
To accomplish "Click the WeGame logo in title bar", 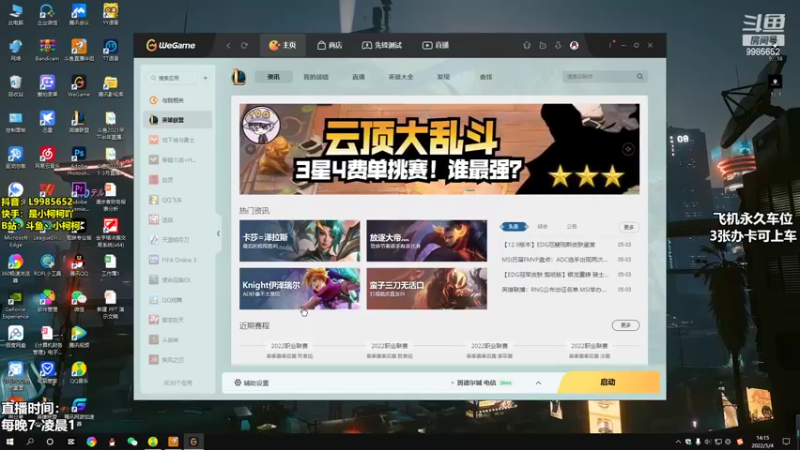I will click(x=170, y=45).
